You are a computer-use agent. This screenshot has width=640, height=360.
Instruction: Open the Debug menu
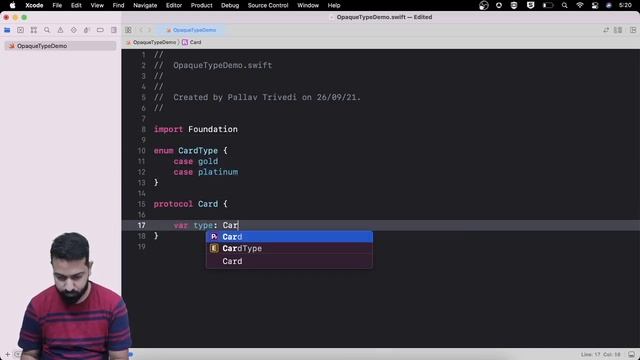coord(230,5)
